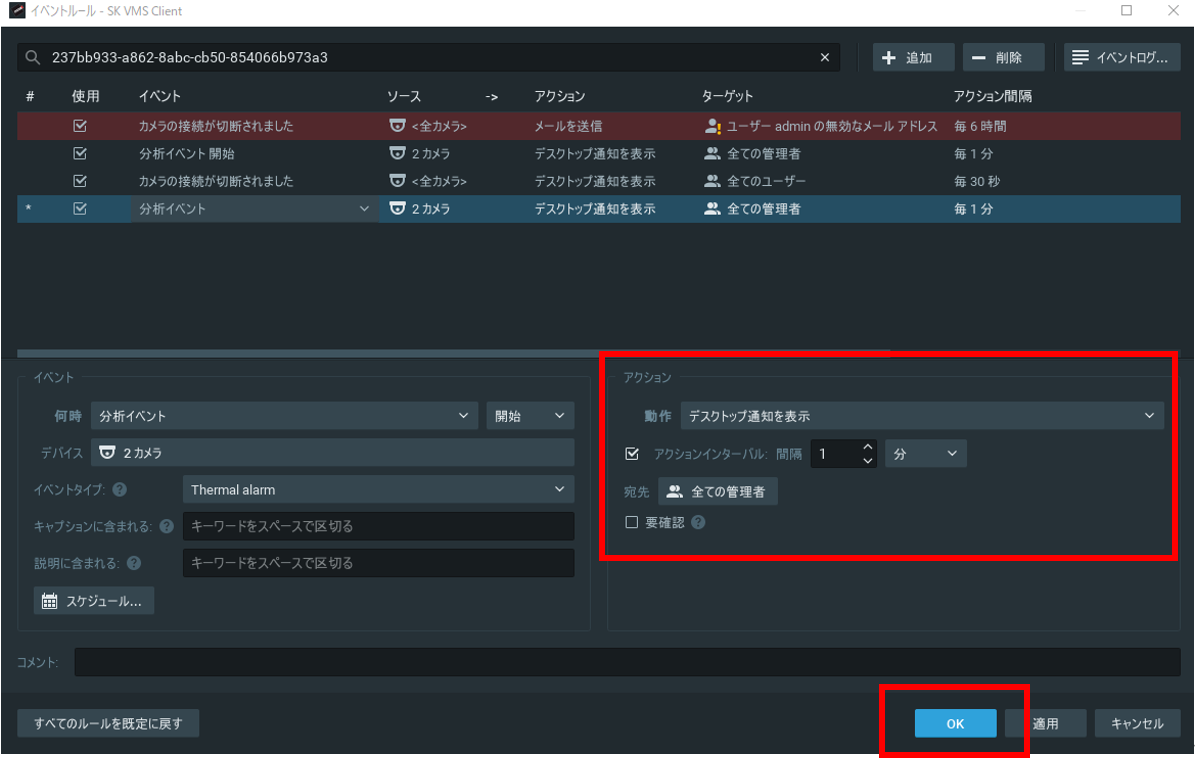Click the calendar icon on スケジュール button
1195x762 pixels.
tap(50, 601)
